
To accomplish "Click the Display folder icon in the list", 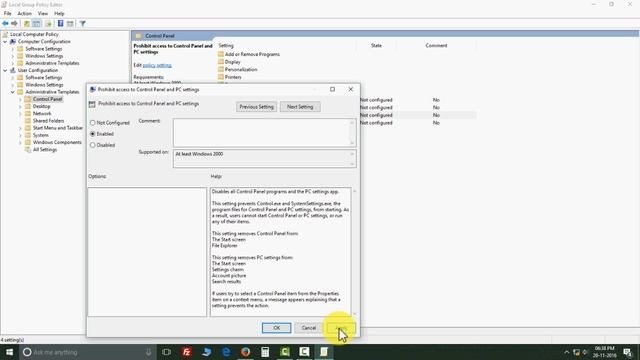I will pos(221,62).
